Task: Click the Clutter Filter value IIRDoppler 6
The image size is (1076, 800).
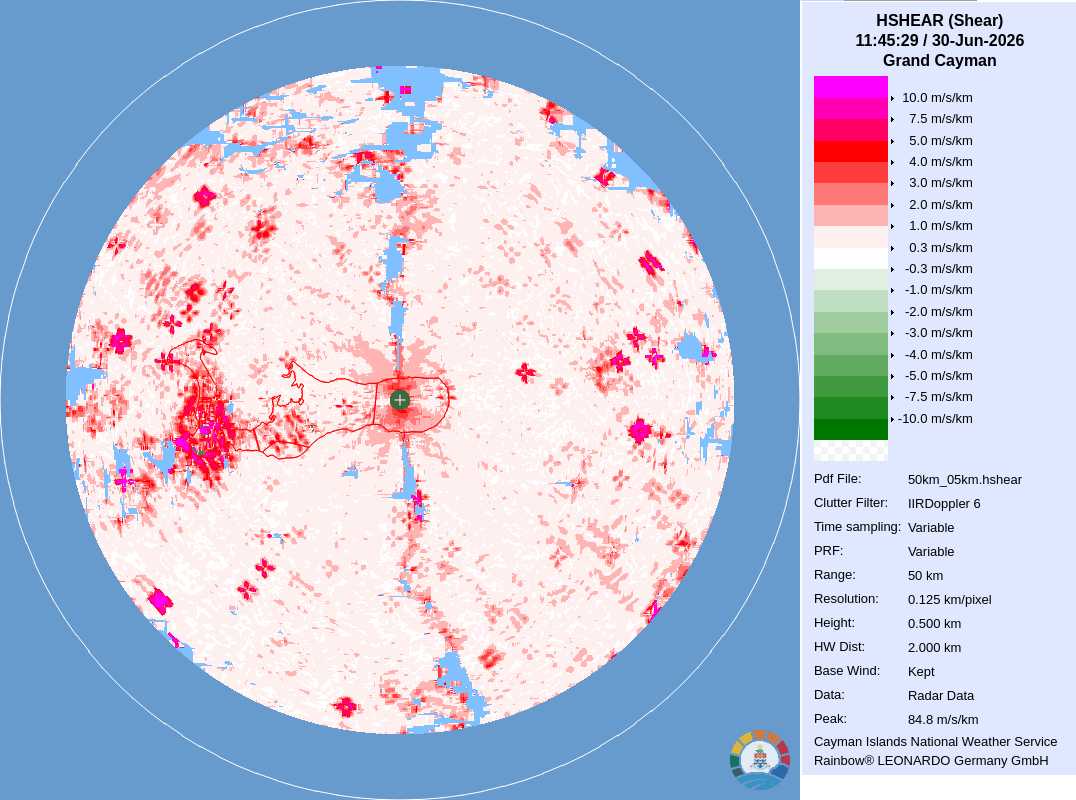Action: click(x=944, y=504)
